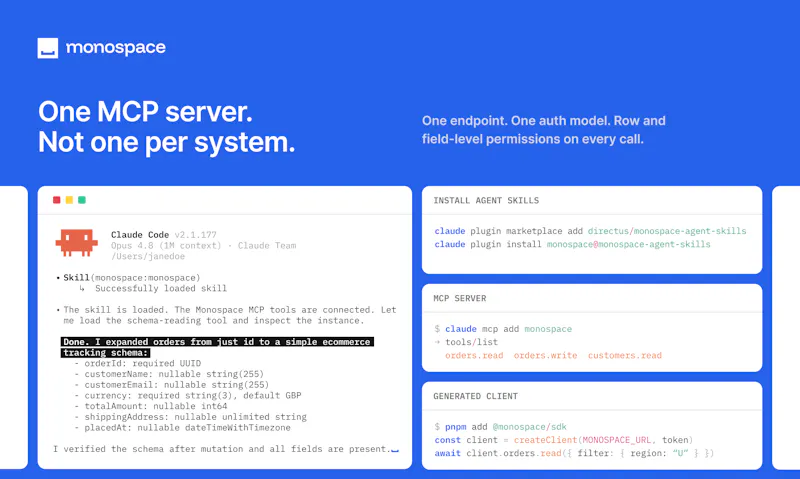The width and height of the screenshot is (800, 479).
Task: Click the GENERATED CLIENT card header
Action: click(x=476, y=396)
